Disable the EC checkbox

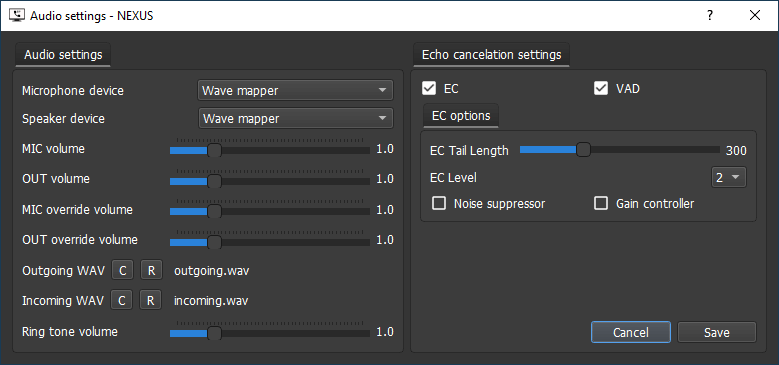pyautogui.click(x=429, y=88)
